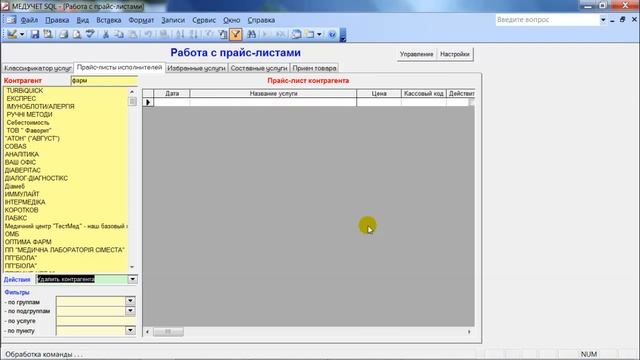The height and width of the screenshot is (360, 640).
Task: Open the Вставка menu
Action: (109, 20)
